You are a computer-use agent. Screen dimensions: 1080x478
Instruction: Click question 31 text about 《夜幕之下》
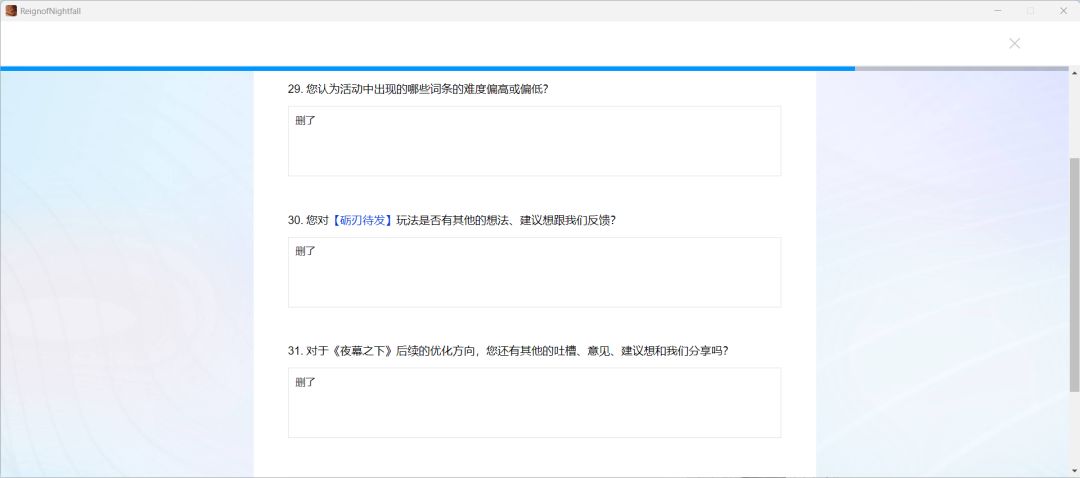click(508, 351)
